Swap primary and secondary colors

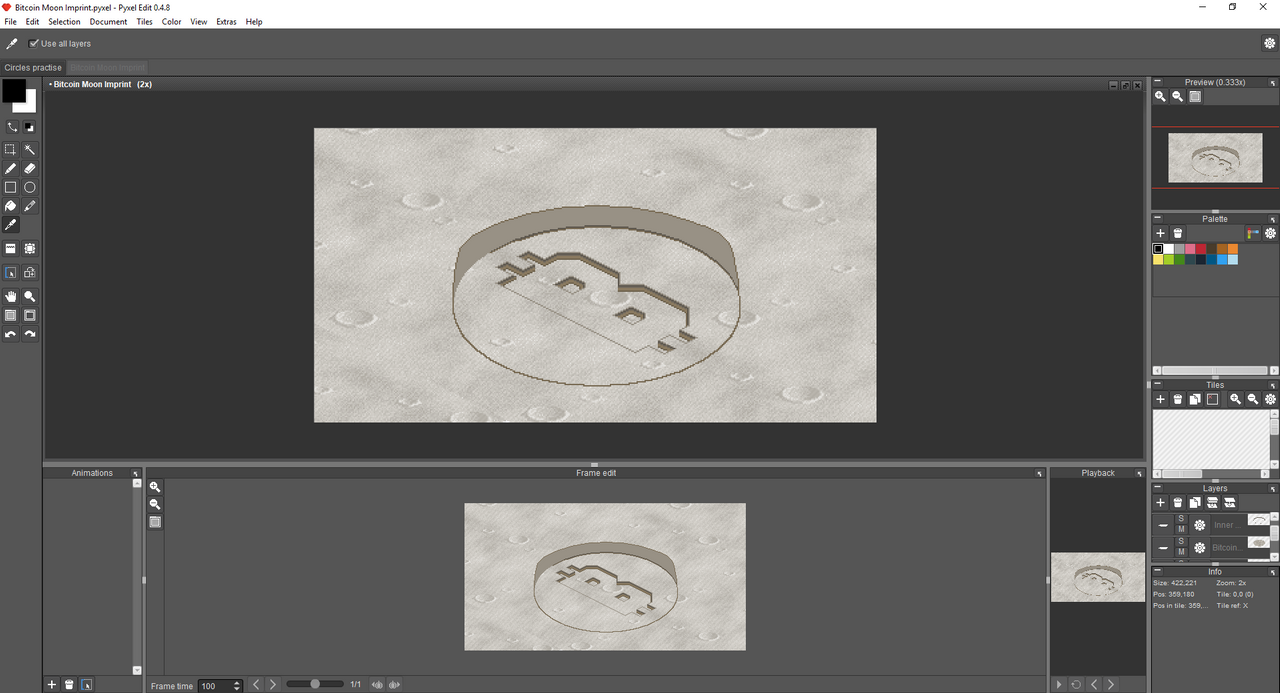point(12,127)
